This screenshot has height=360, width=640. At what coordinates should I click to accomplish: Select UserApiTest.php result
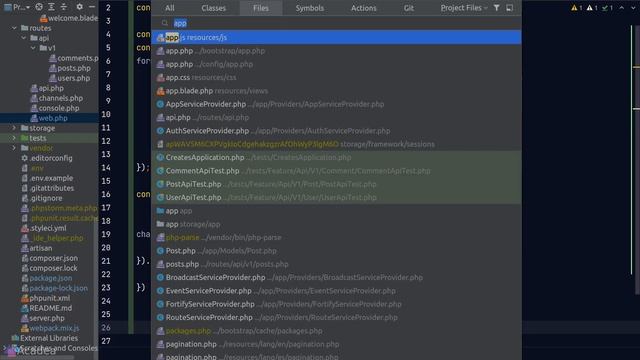coord(336,197)
